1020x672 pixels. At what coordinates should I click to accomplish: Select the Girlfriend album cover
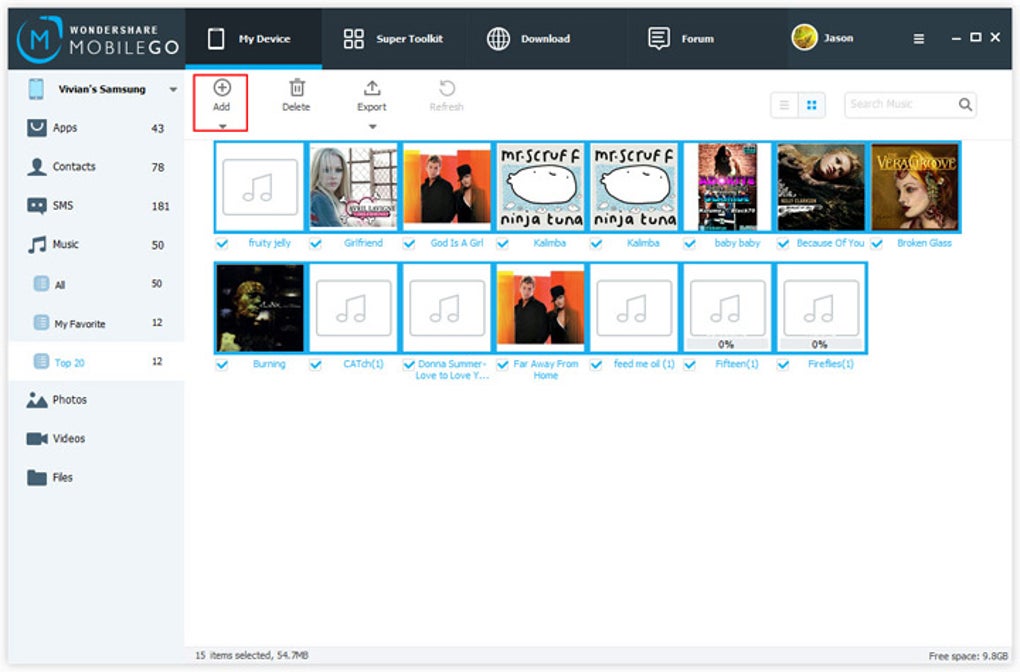coord(353,187)
